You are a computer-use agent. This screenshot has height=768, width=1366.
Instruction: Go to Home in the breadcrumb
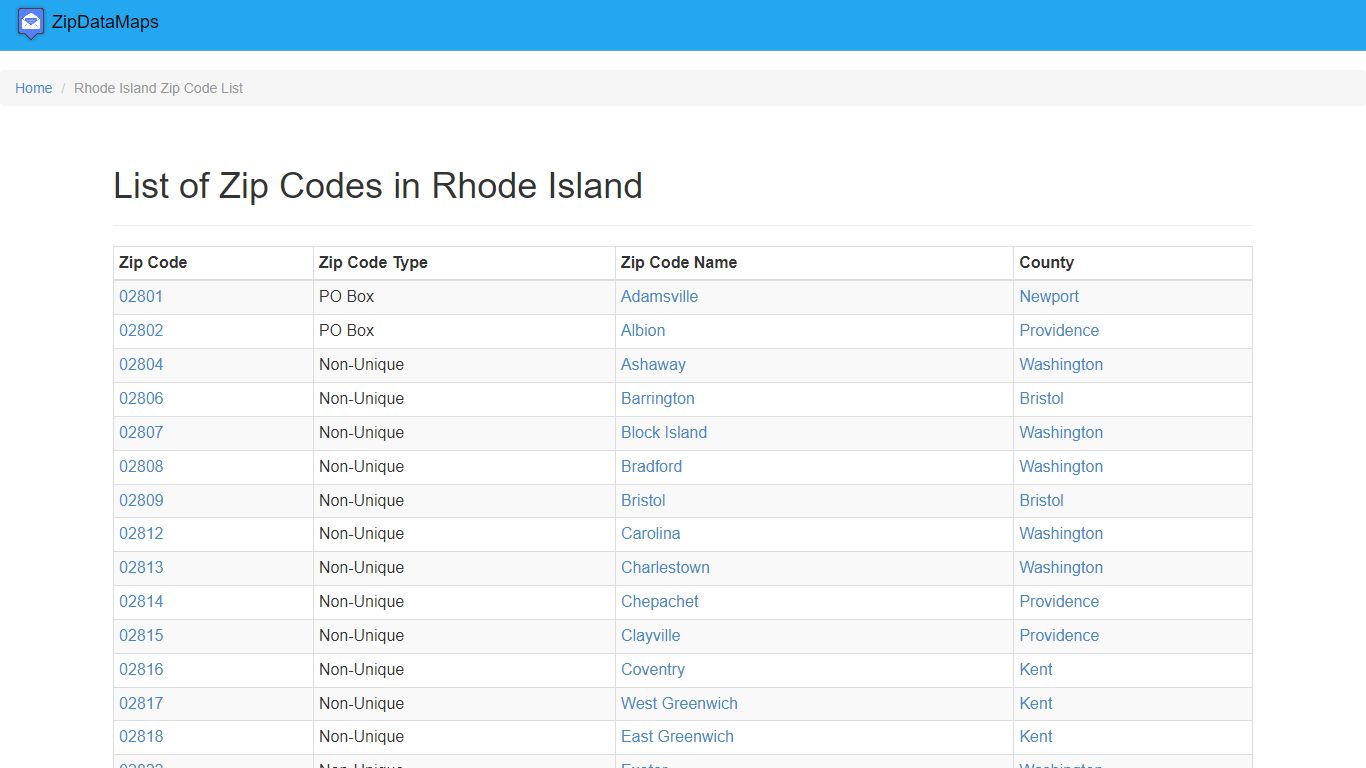(x=34, y=88)
